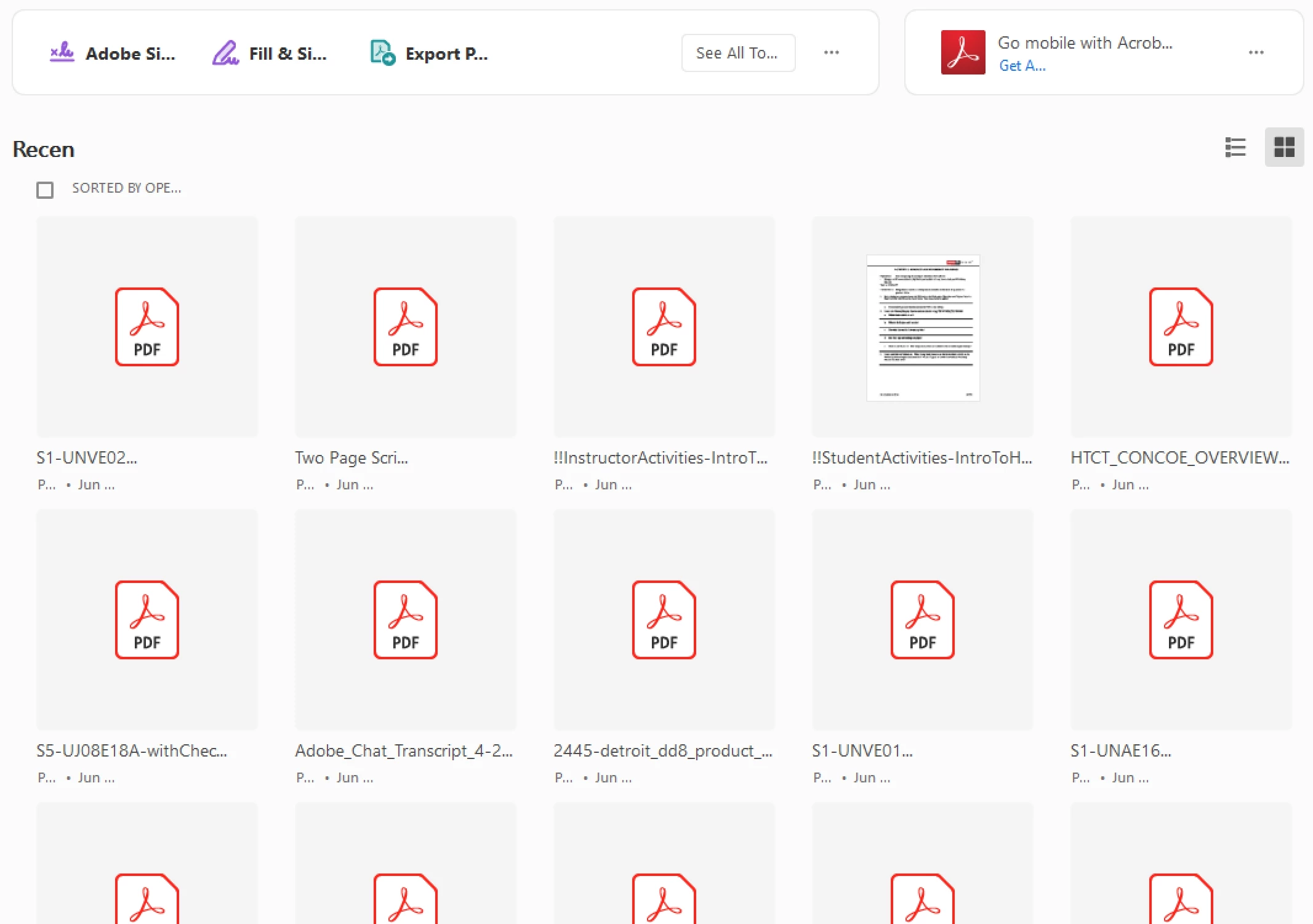Switch to grid thumbnail view
This screenshot has height=924, width=1313.
1284,147
